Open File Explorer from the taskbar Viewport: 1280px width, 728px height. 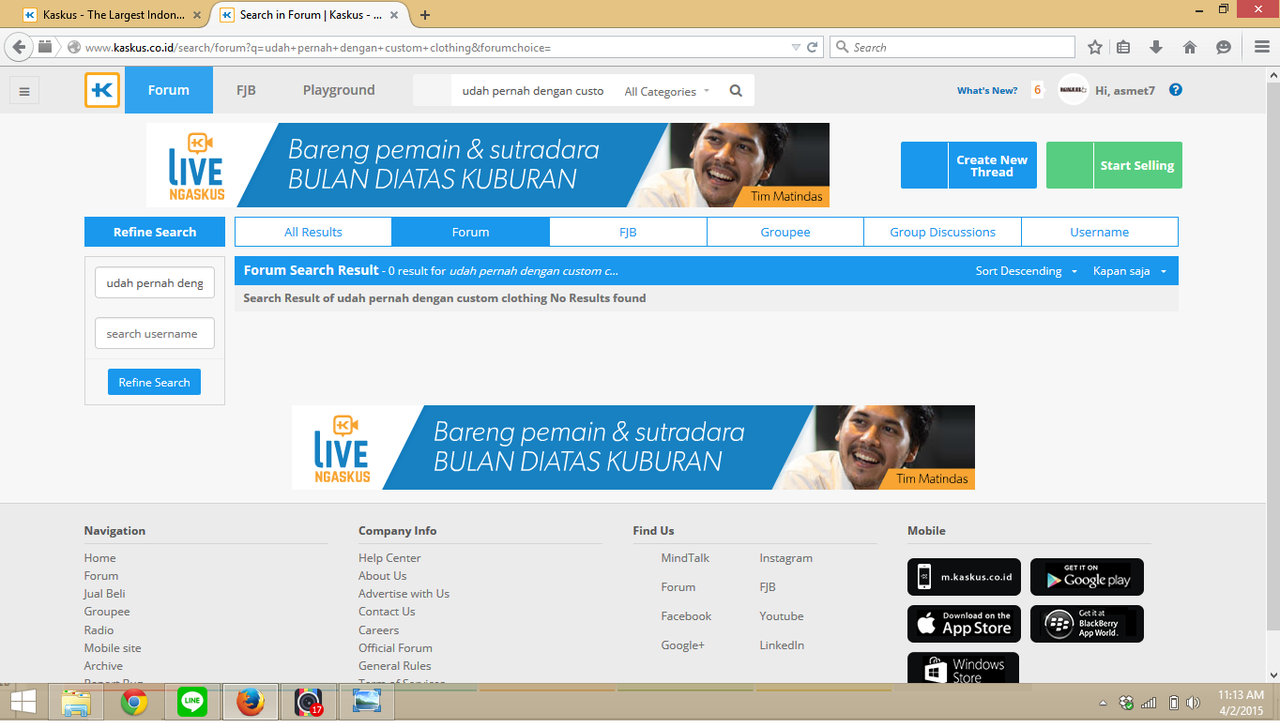77,704
